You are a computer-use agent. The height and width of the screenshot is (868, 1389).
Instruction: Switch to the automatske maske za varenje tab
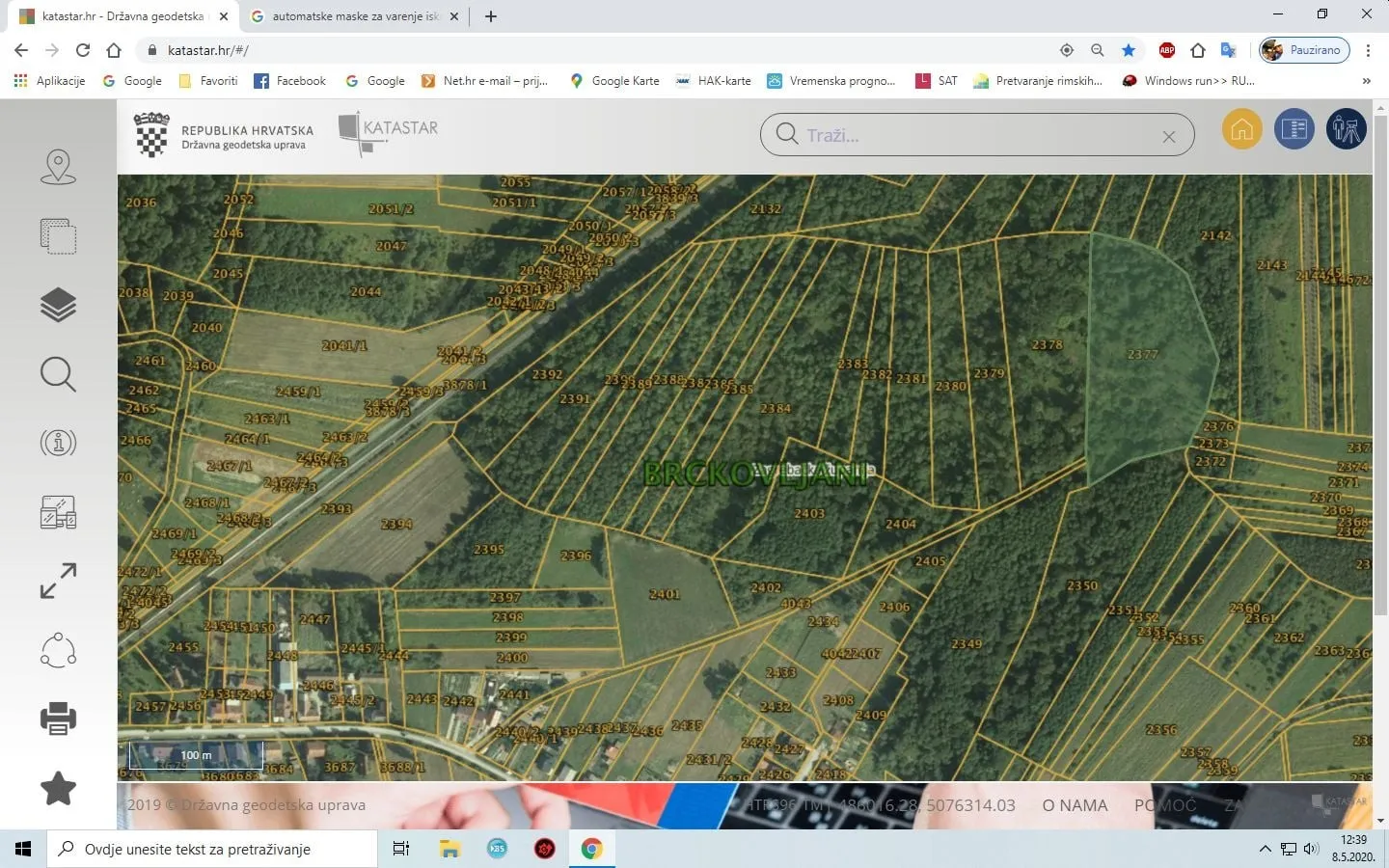coord(354,16)
